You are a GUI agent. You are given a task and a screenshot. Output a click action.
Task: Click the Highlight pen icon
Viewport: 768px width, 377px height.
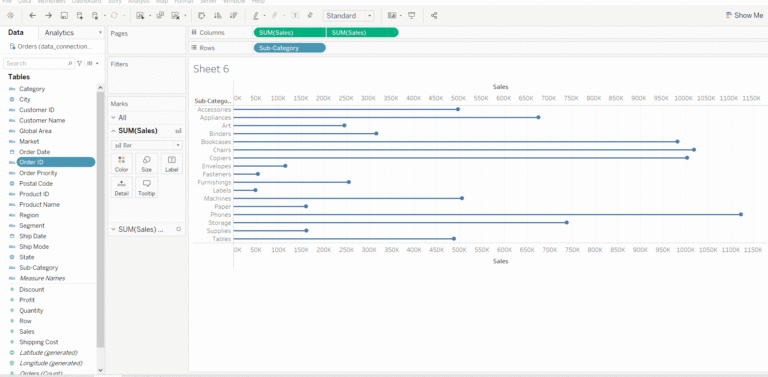[x=256, y=16]
